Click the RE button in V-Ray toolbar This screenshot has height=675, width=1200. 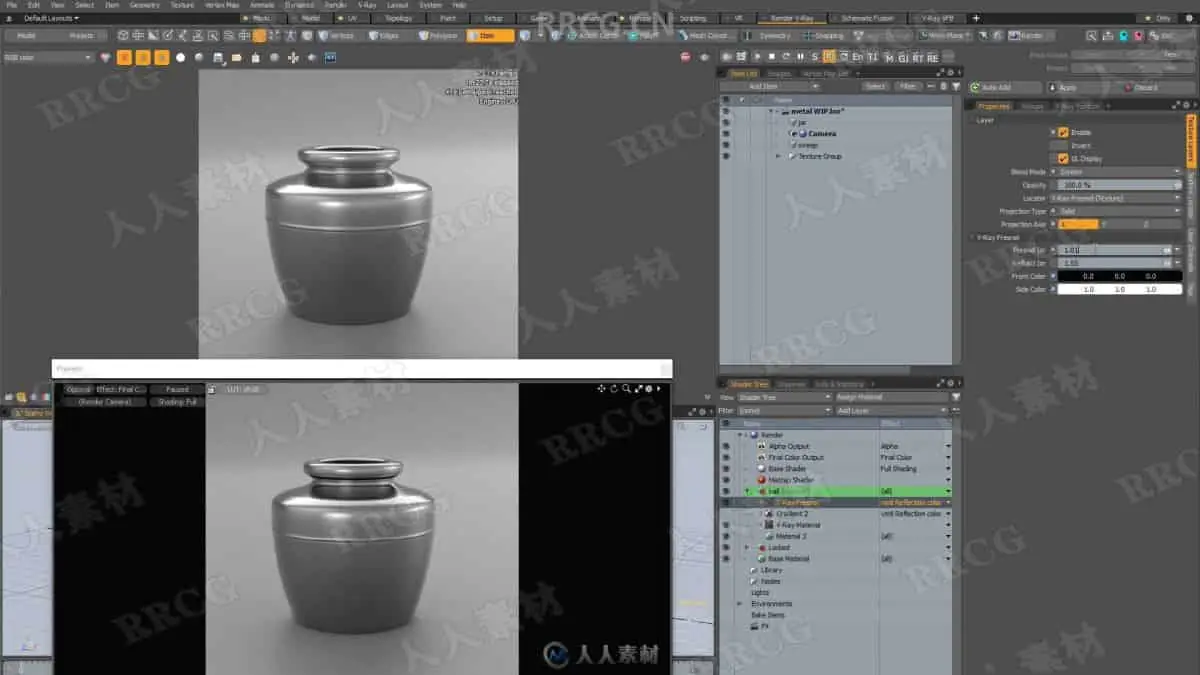[932, 57]
